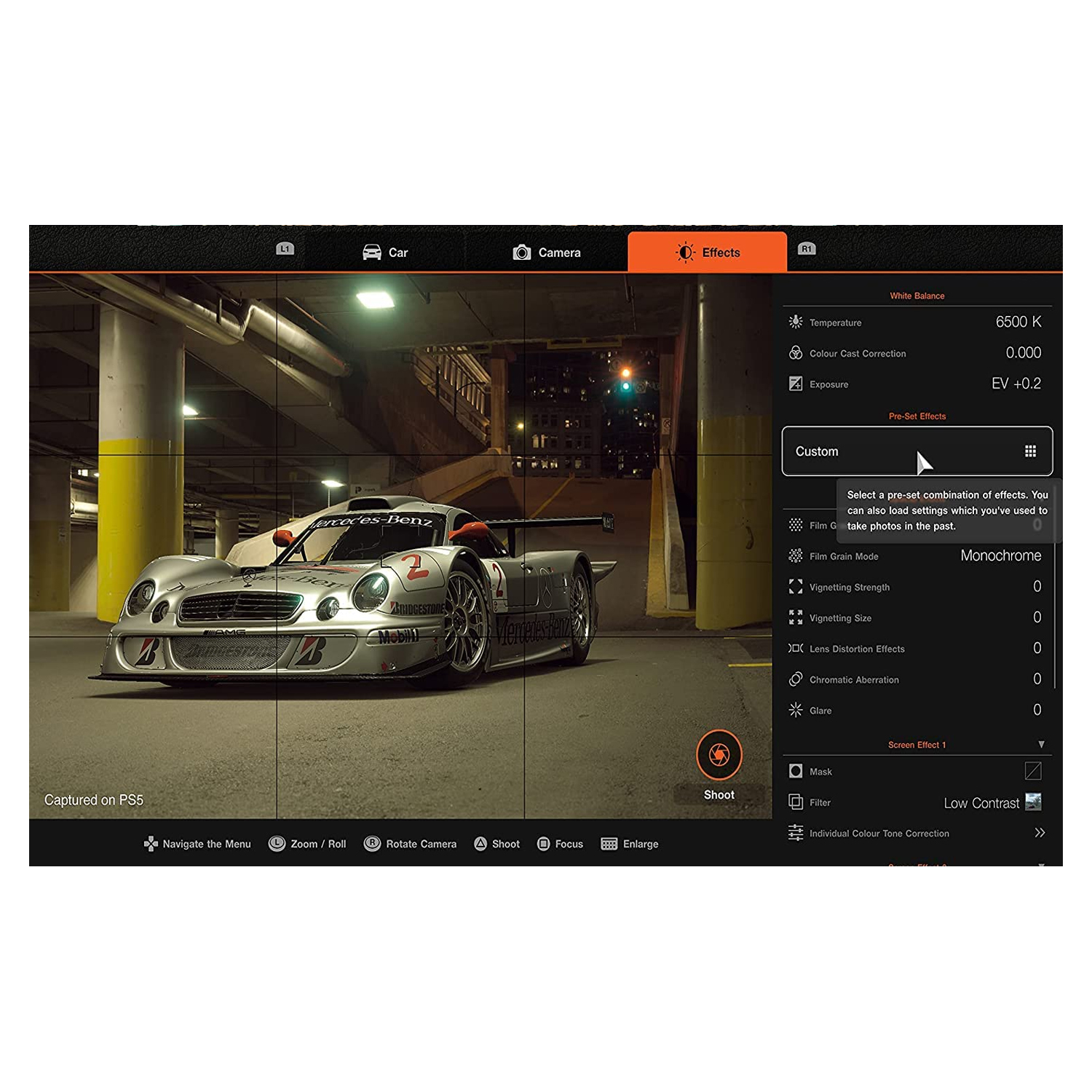
Task: Click the Colour Cast Correction icon
Action: [796, 353]
